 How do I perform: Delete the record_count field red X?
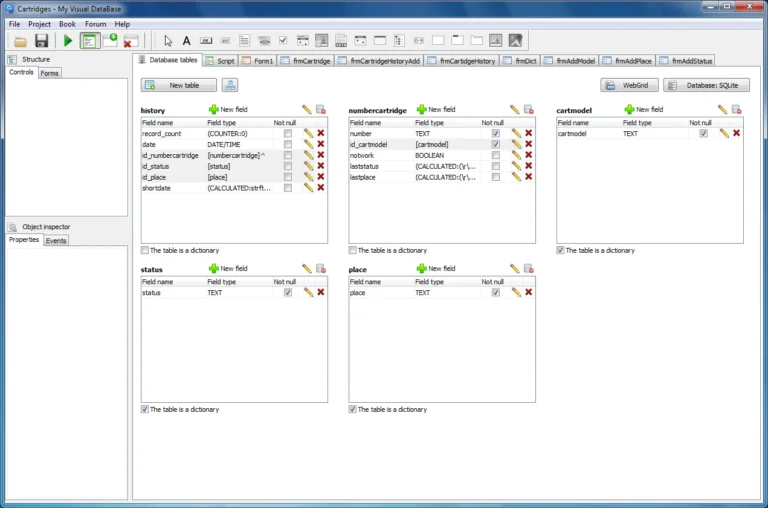(x=321, y=133)
